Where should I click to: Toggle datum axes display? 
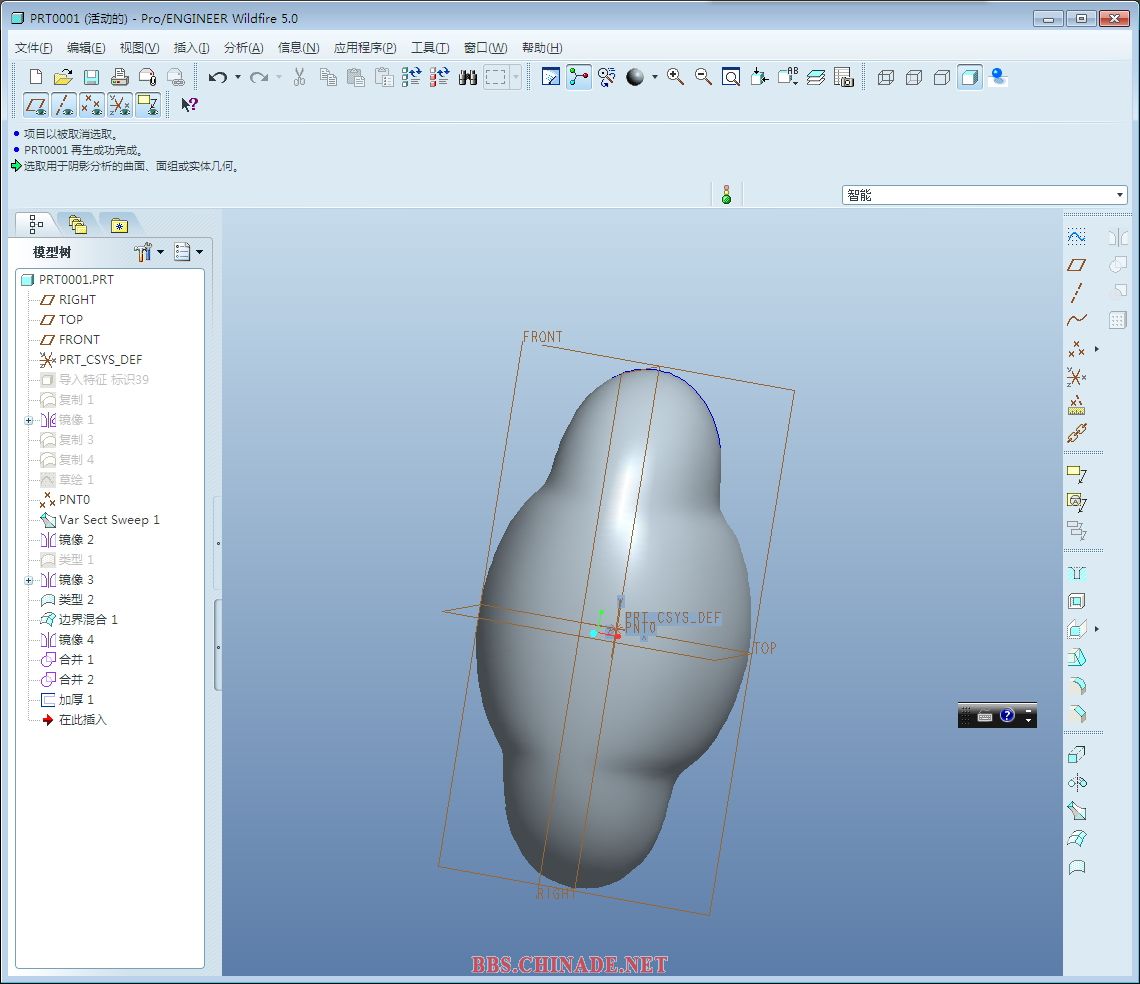pyautogui.click(x=64, y=105)
